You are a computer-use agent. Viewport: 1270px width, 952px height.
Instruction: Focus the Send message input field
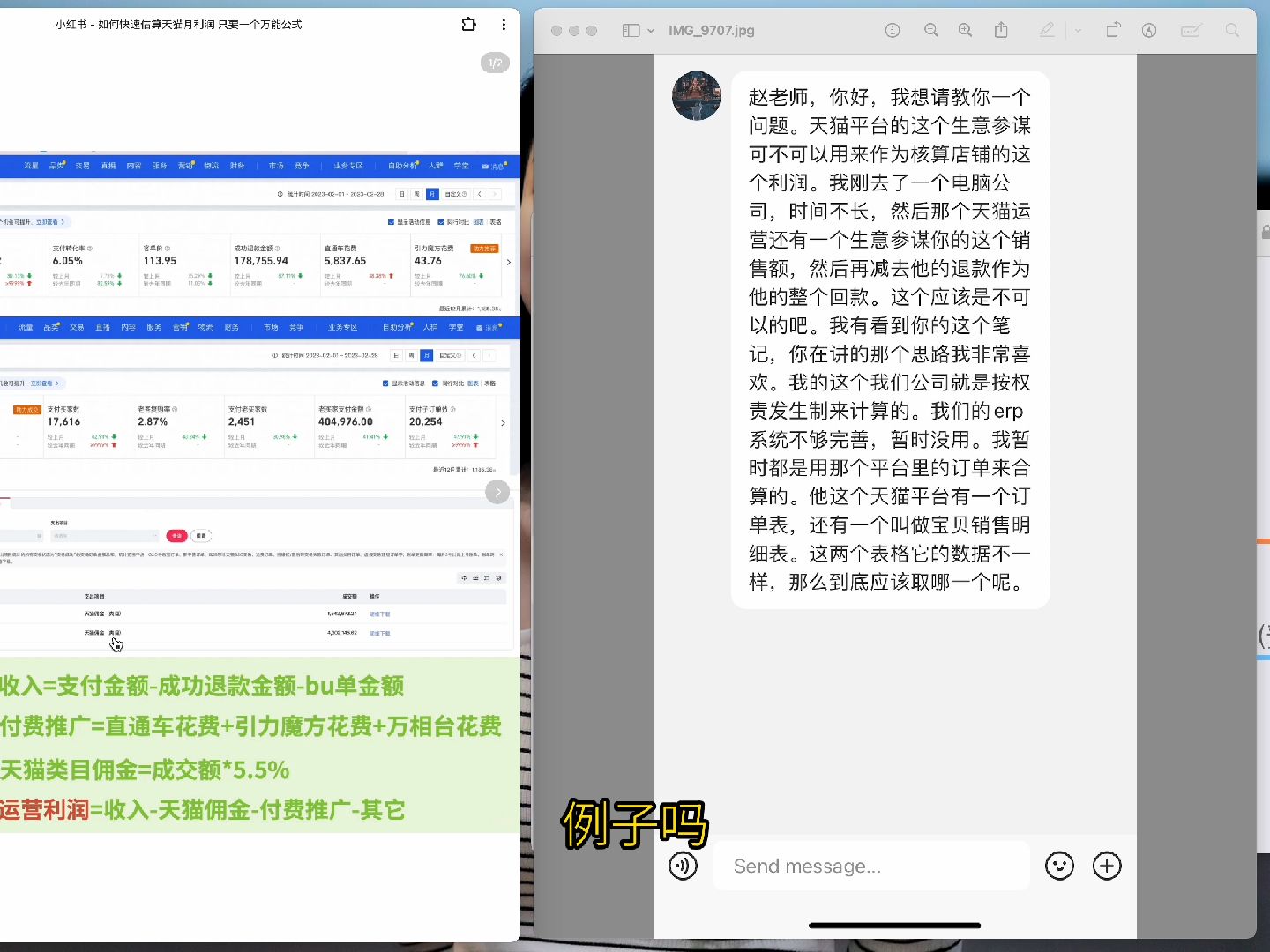871,866
